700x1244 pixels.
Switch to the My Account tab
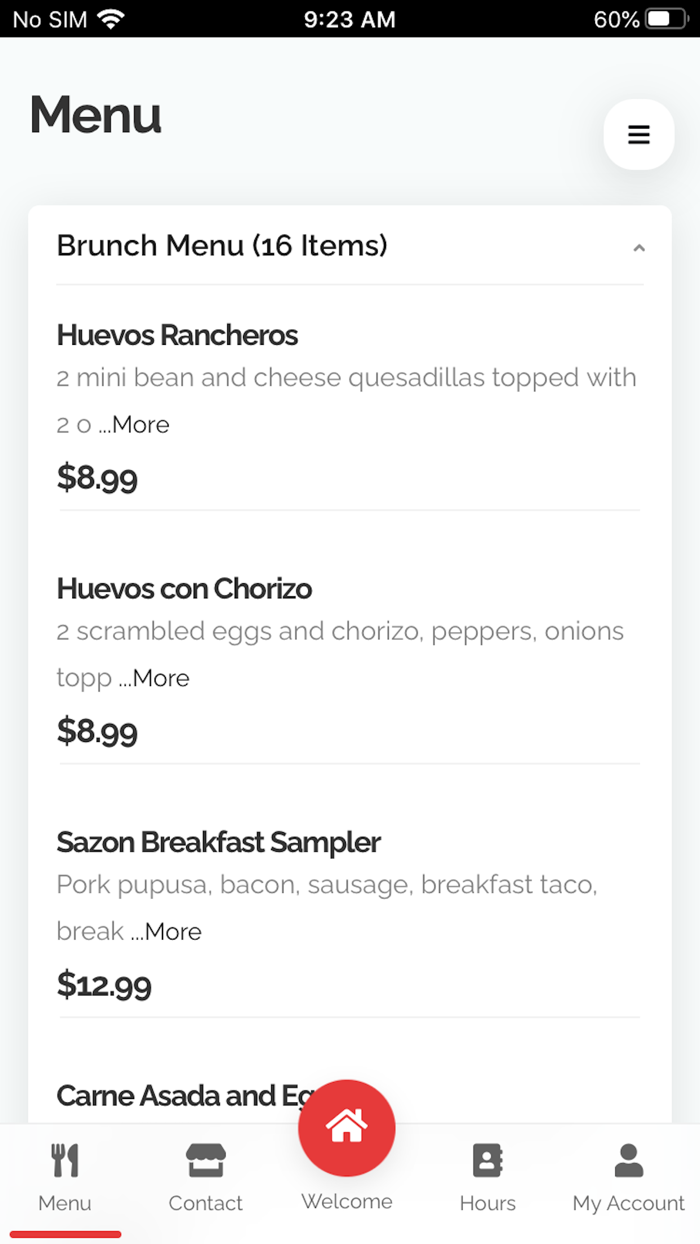[x=627, y=1203]
